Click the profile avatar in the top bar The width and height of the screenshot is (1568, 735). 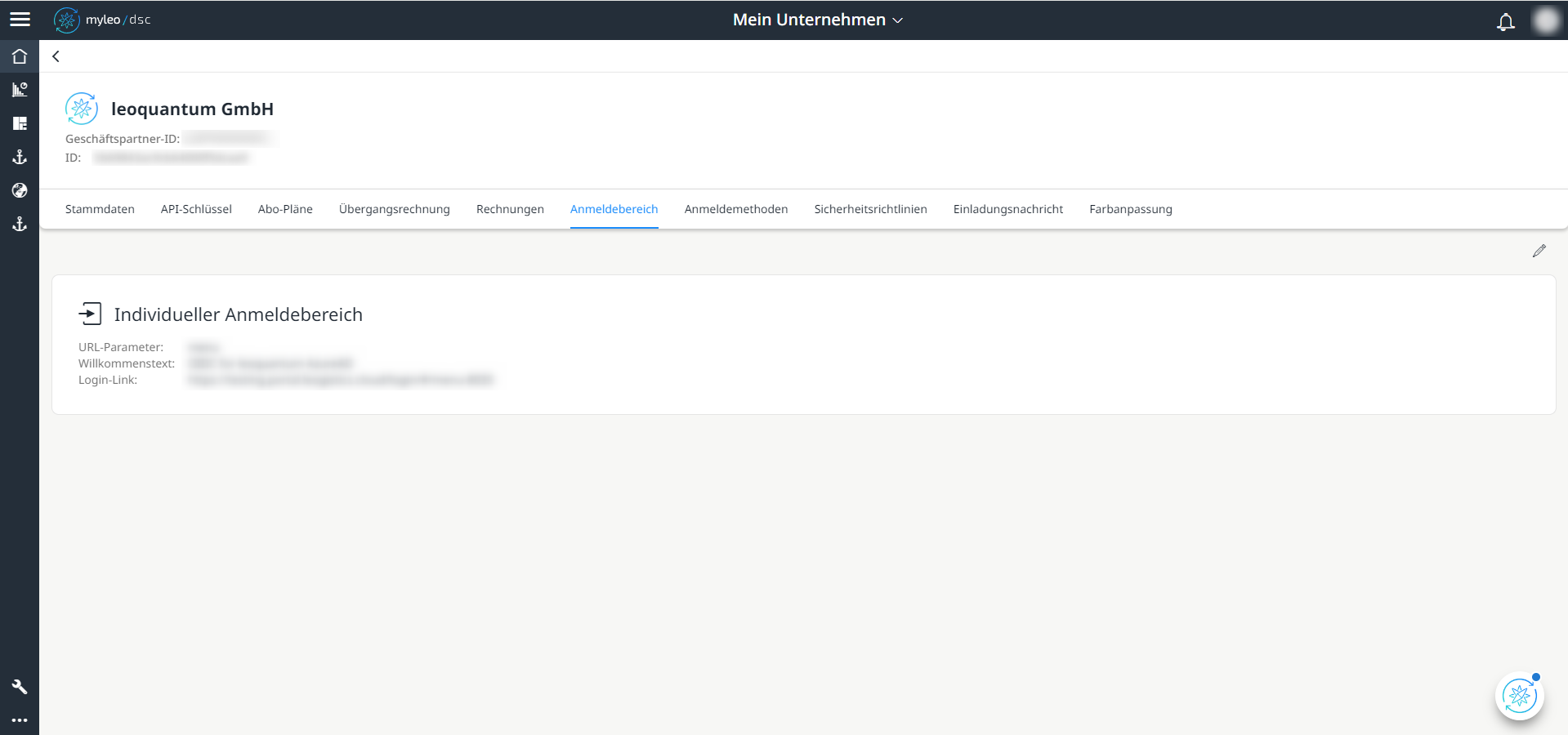(1546, 20)
